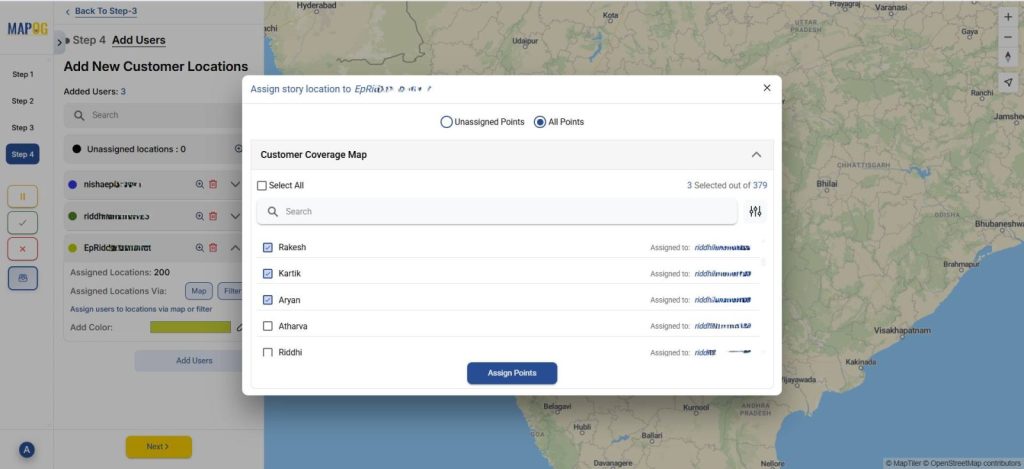Zoom in on the map
Screen dimensions: 1024x469
tap(1007, 17)
